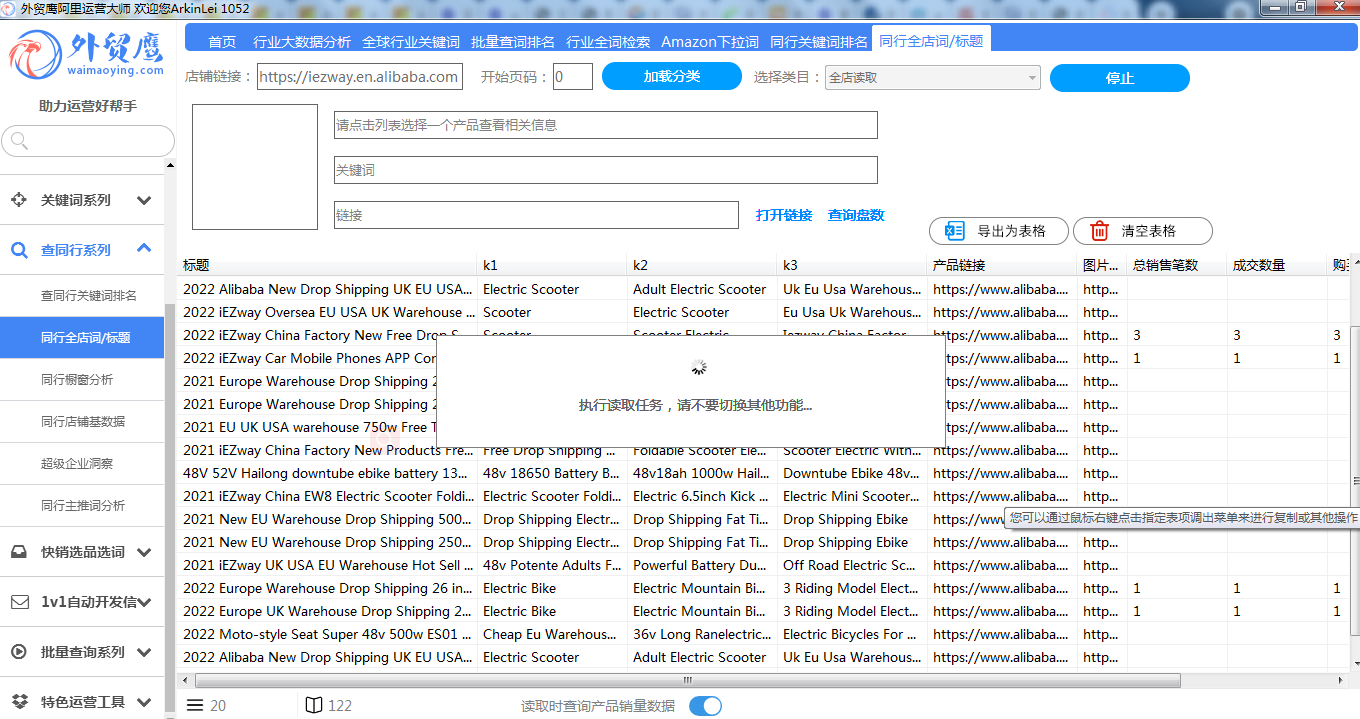Click the 标题 column header
Viewport: 1360px width, 719px height.
(x=328, y=266)
